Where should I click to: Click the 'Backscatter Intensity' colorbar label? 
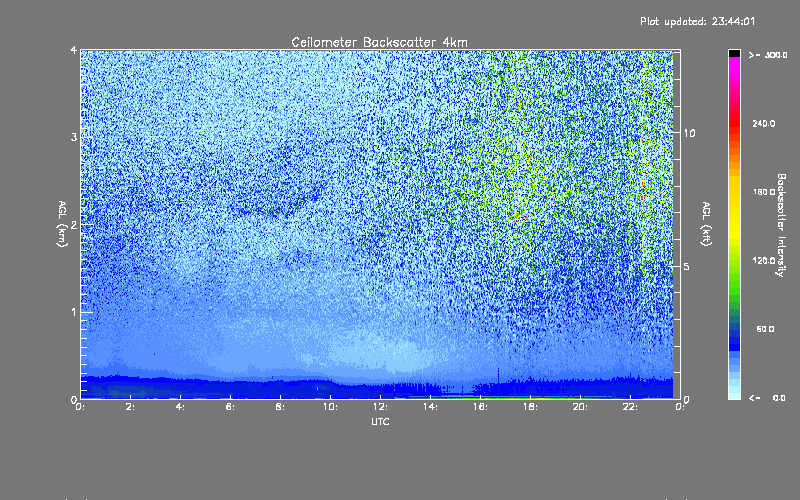[781, 225]
